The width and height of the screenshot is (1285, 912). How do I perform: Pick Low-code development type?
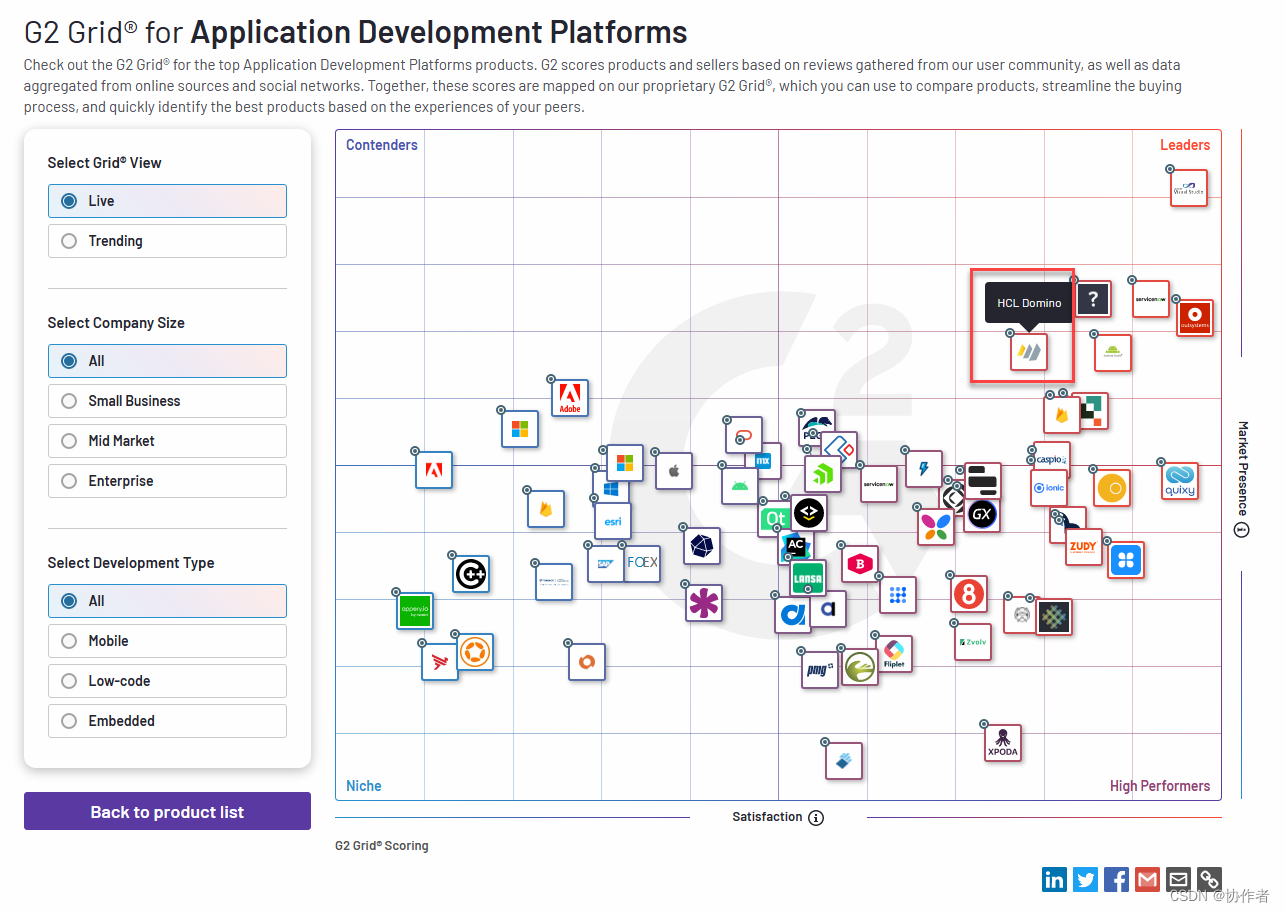(167, 681)
